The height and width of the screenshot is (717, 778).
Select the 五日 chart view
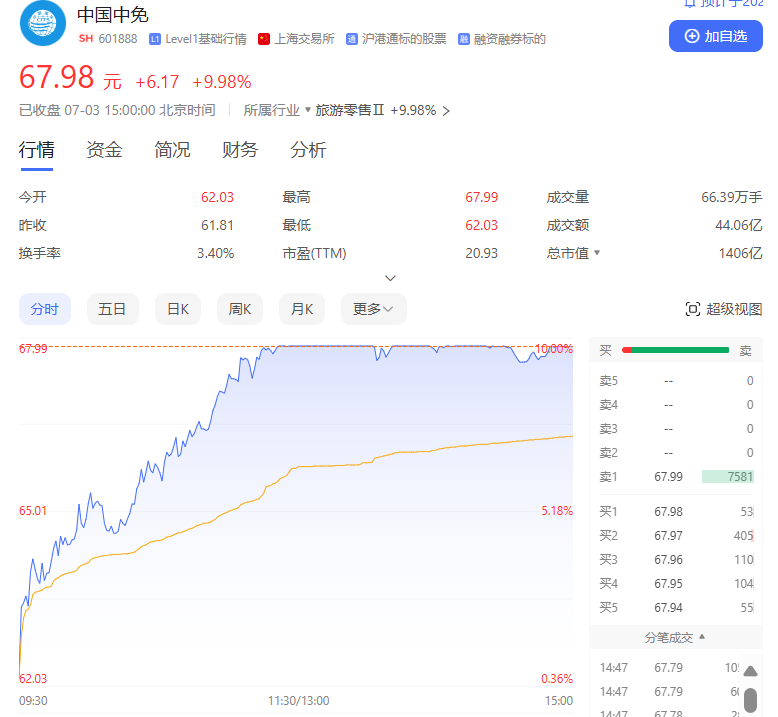click(x=112, y=309)
